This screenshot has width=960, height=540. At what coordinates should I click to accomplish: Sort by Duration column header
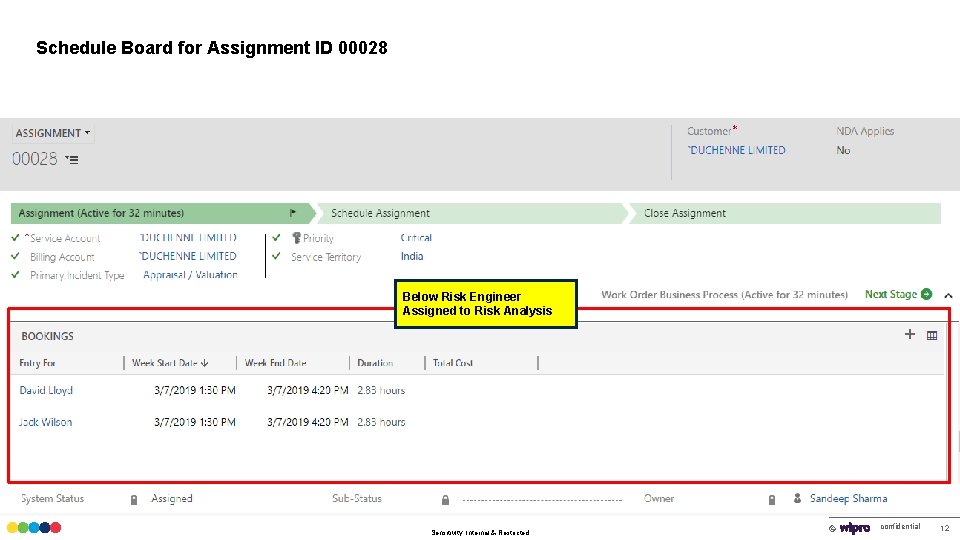click(x=375, y=363)
